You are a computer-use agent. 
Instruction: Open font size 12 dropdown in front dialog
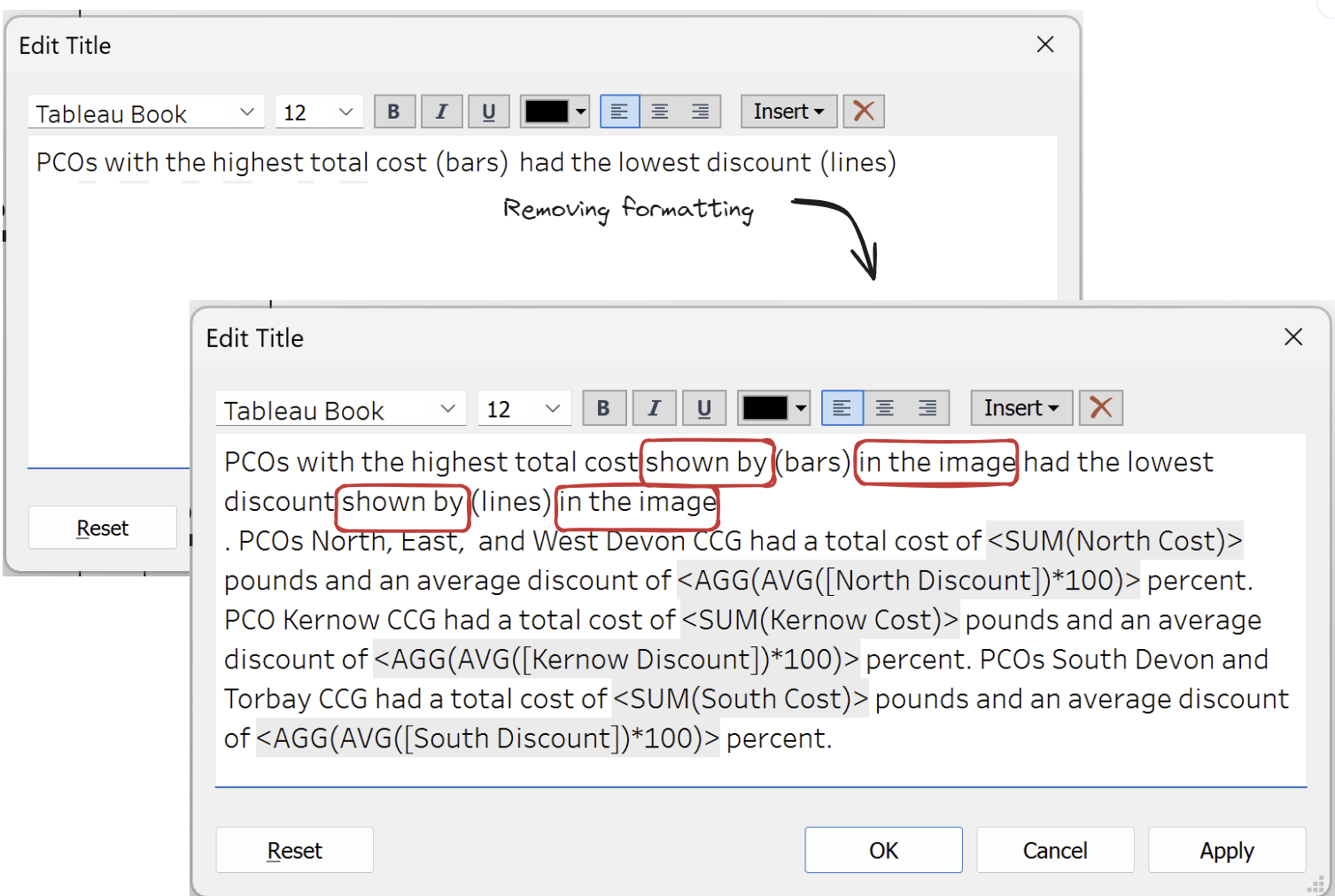click(x=524, y=409)
